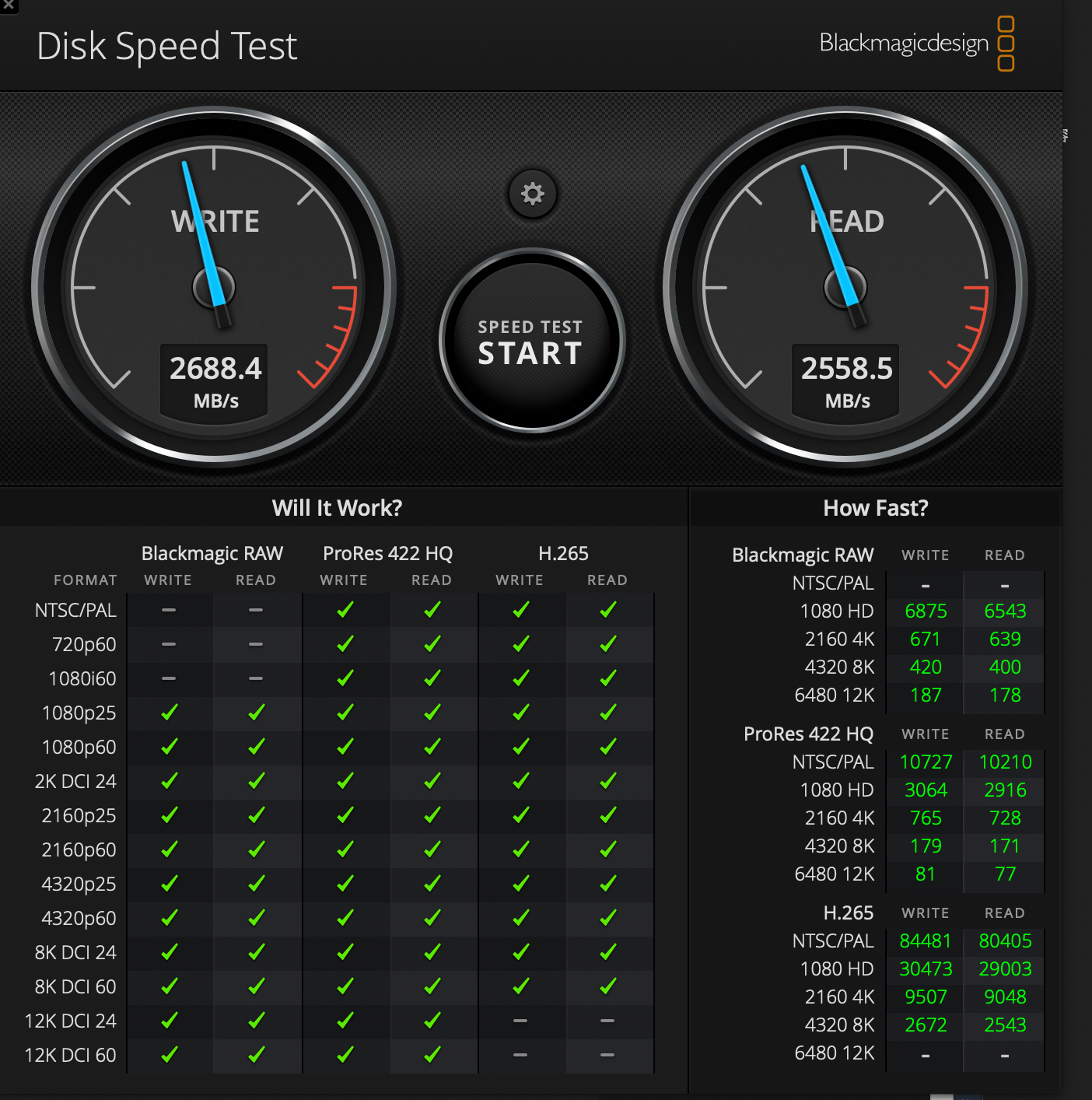Click H.265 4320 8K write value 2672
Viewport: 1092px width, 1100px height.
pos(926,1025)
